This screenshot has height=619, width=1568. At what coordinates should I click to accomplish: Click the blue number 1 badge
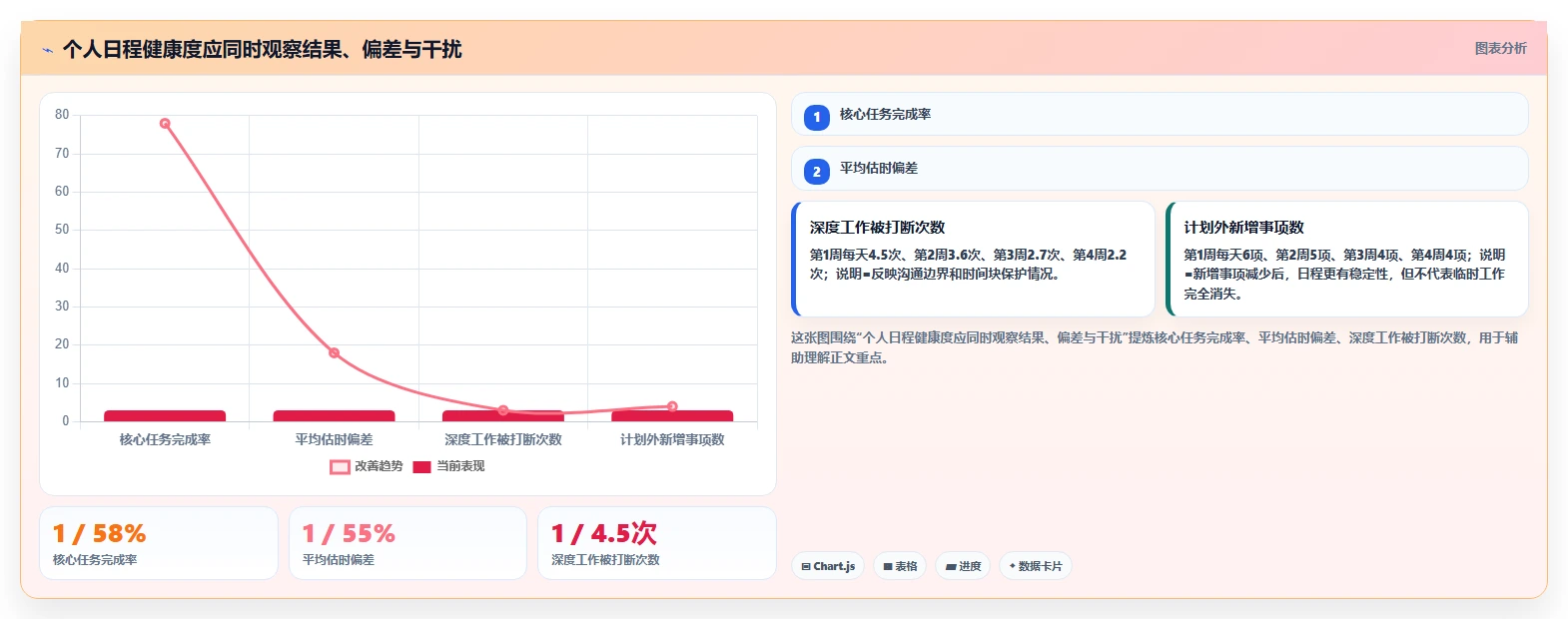click(x=817, y=118)
